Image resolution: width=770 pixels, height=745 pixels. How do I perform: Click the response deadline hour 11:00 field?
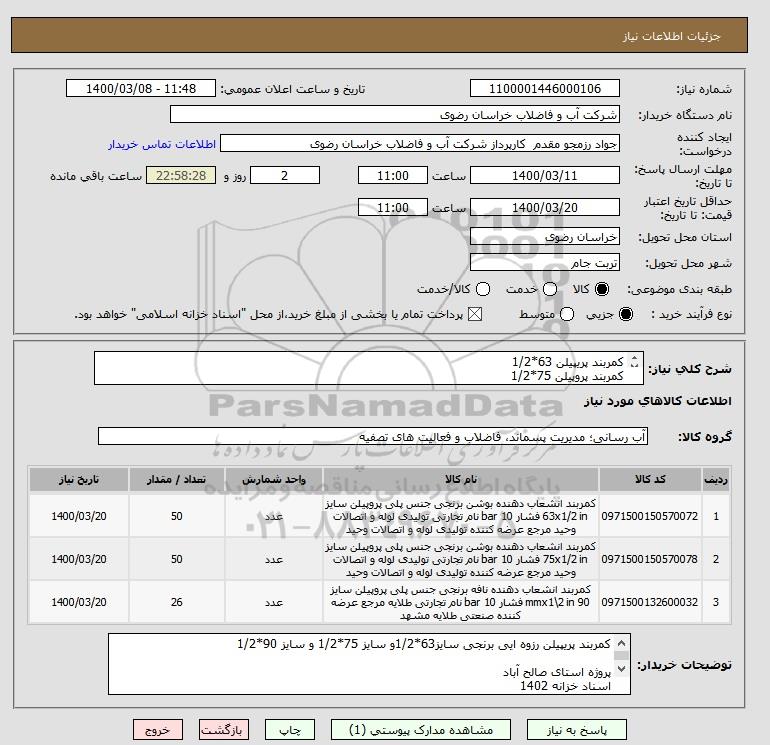(393, 175)
